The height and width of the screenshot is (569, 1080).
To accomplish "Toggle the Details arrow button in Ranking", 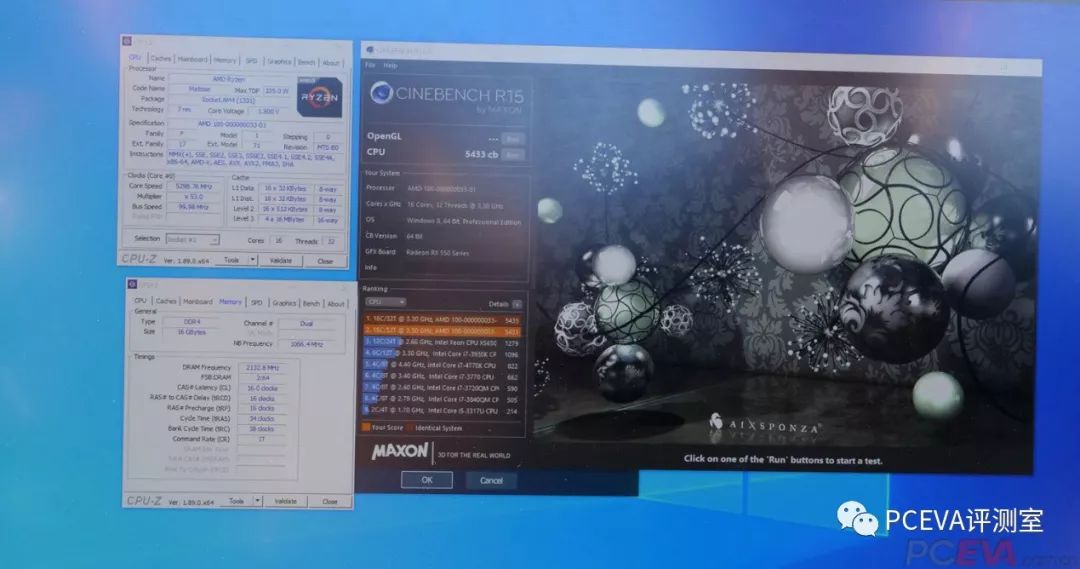I will click(517, 304).
